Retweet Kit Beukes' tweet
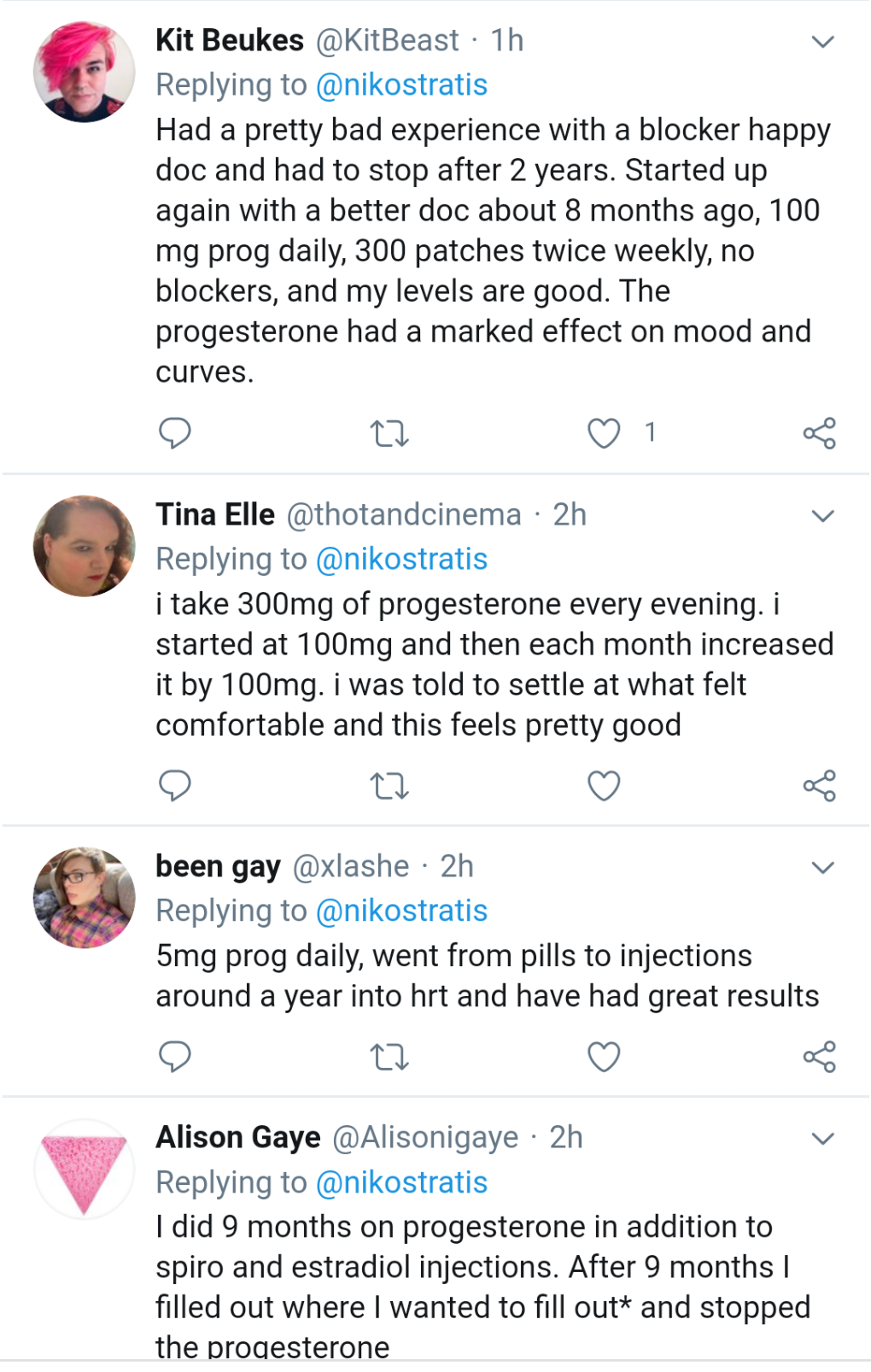The height and width of the screenshot is (1372, 871). 390,434
